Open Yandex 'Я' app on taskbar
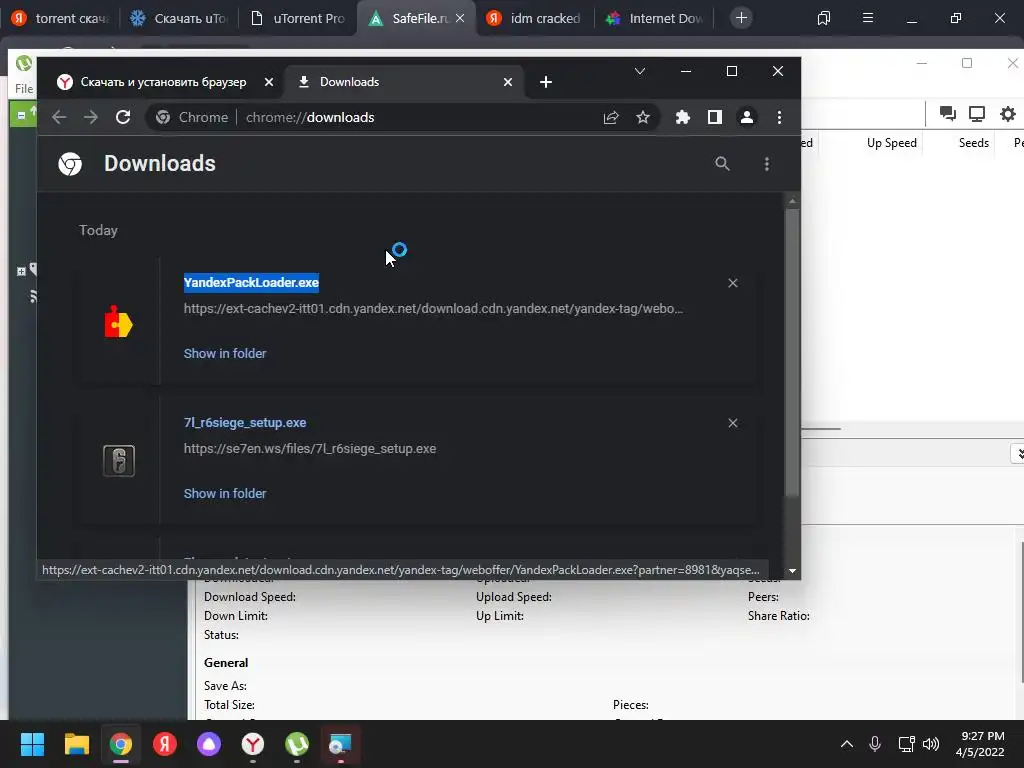 165,744
